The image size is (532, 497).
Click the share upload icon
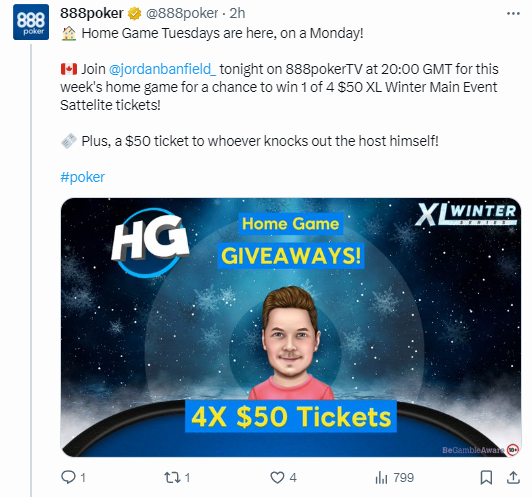click(513, 477)
